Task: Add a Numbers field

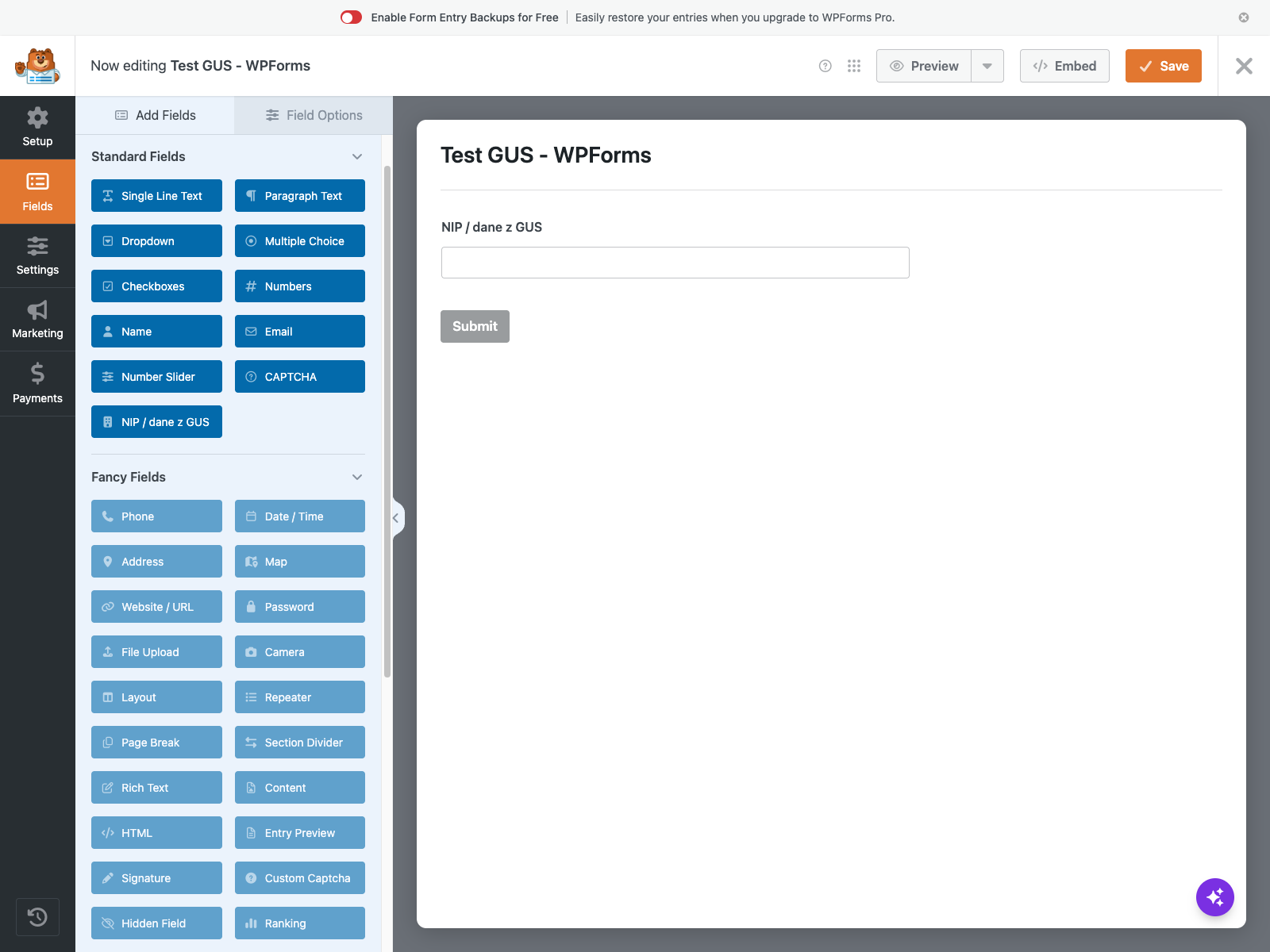Action: coord(300,286)
